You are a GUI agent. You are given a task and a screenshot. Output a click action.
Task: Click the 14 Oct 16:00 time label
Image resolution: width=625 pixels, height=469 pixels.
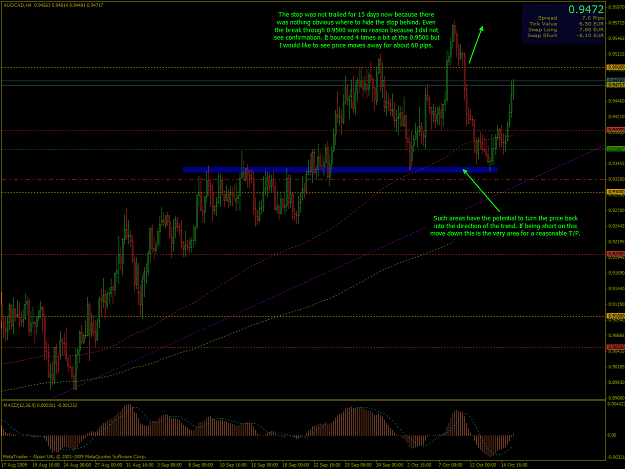(514, 465)
